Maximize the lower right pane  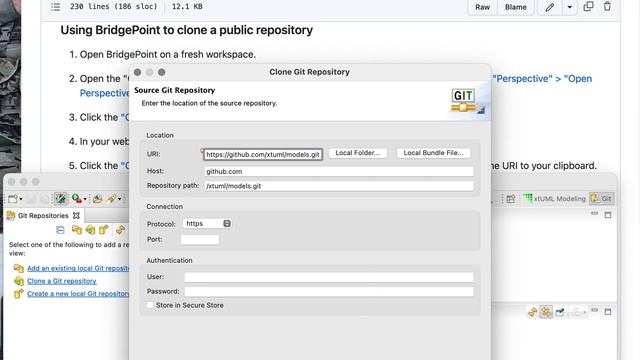(x=608, y=312)
